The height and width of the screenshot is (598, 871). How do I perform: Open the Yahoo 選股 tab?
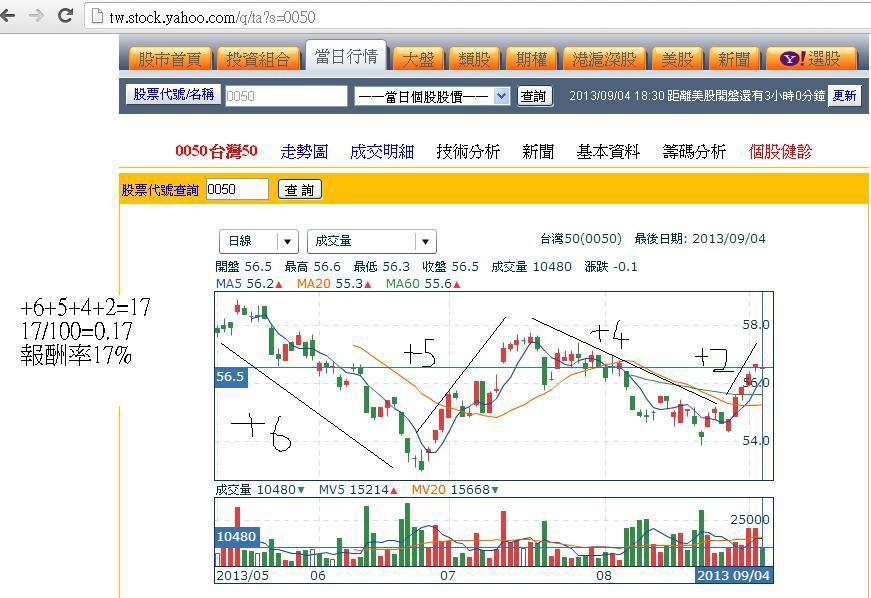pyautogui.click(x=811, y=58)
